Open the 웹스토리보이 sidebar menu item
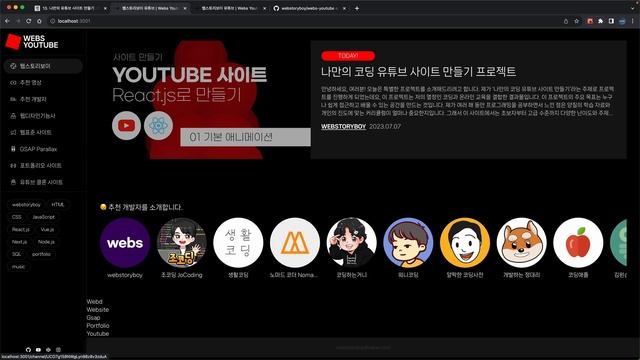640x360 pixels. pos(43,66)
